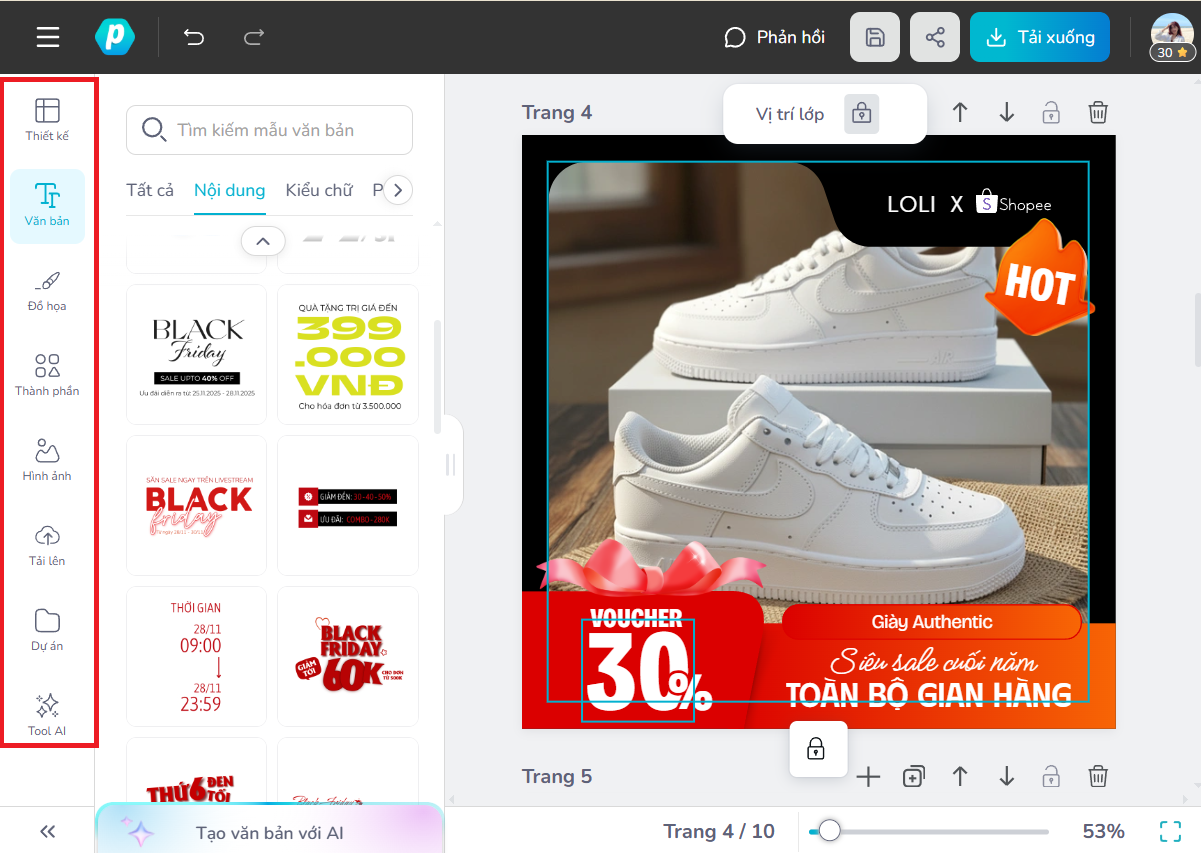Click Tạo văn bản với AI button
1201x853 pixels.
click(x=269, y=832)
